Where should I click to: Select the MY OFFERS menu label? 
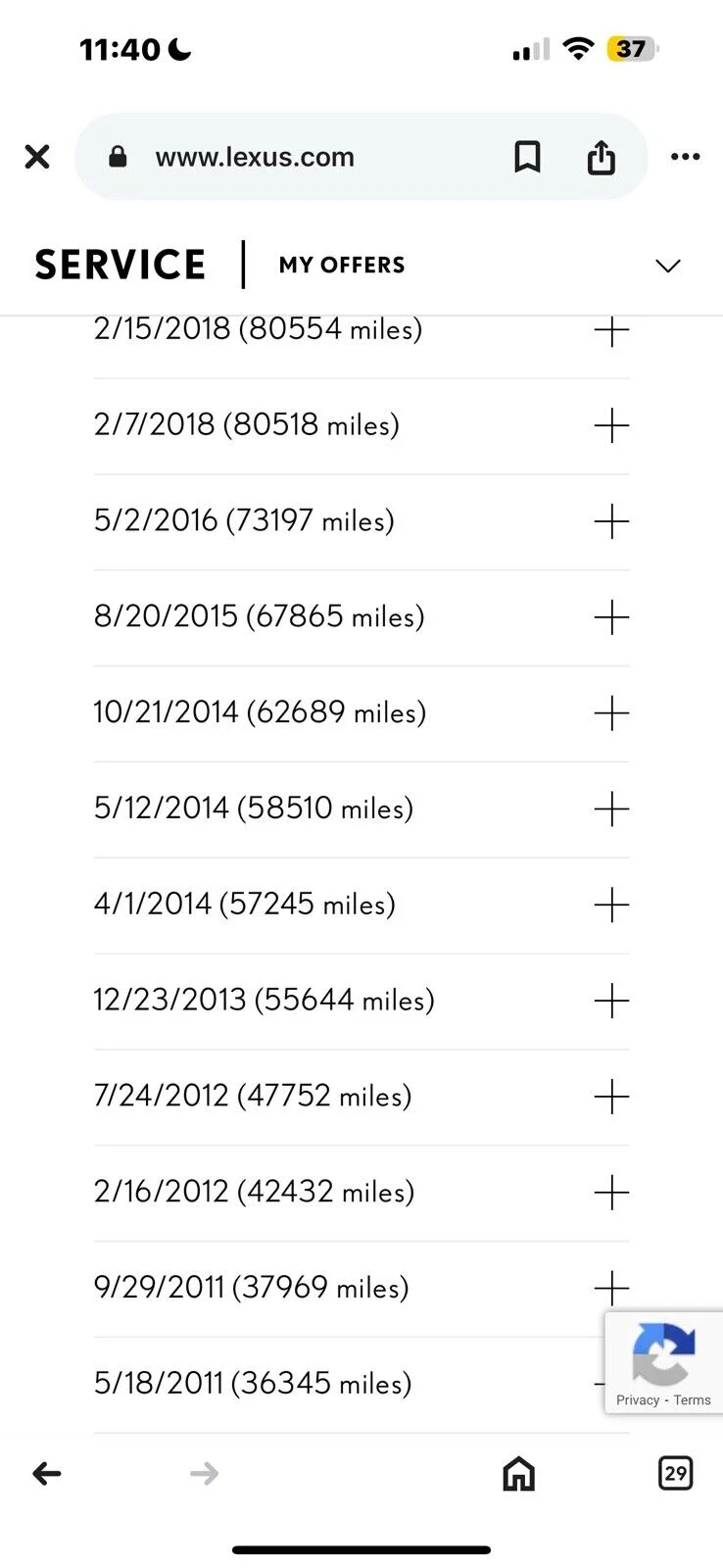pos(342,266)
